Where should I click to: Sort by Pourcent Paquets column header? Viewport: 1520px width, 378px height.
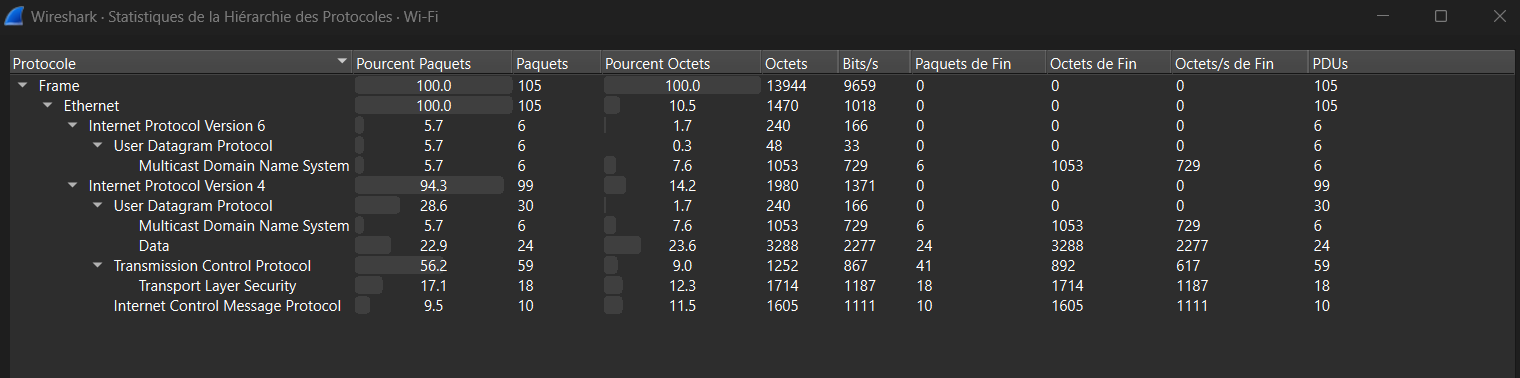432,63
